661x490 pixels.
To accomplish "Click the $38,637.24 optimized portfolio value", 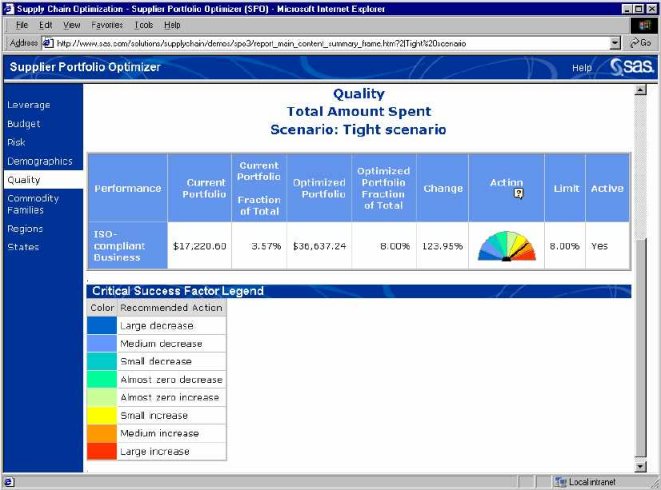I will 319,246.
